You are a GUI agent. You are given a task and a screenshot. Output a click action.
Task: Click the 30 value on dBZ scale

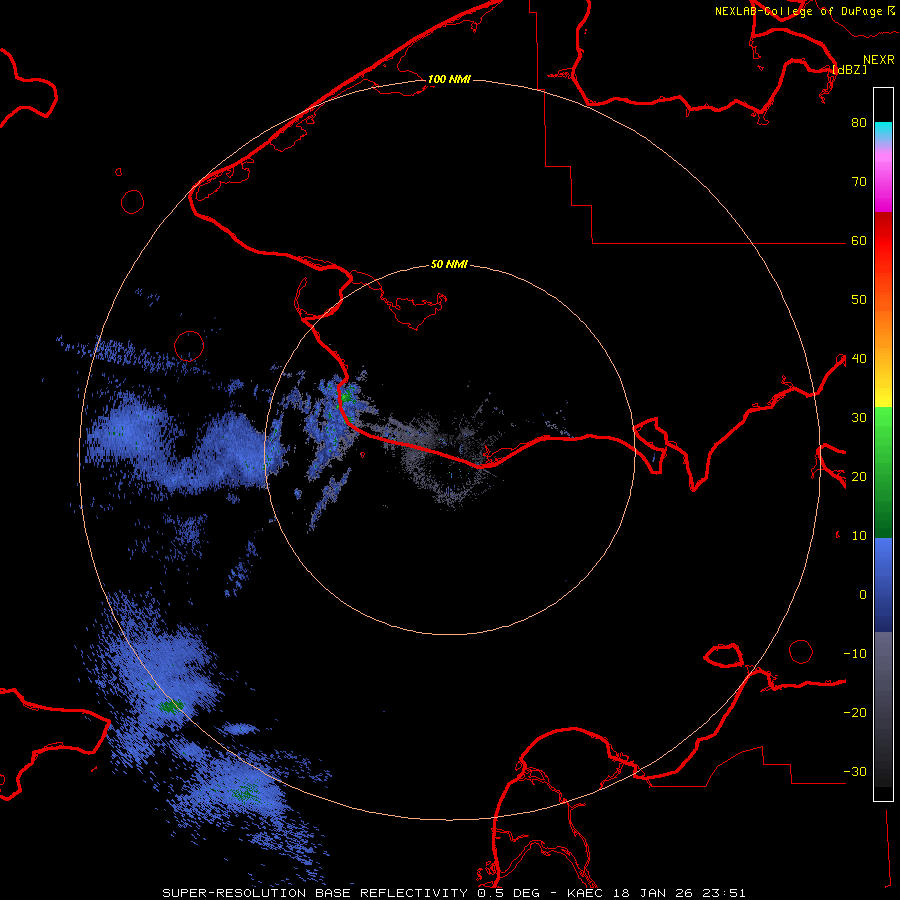(x=859, y=418)
